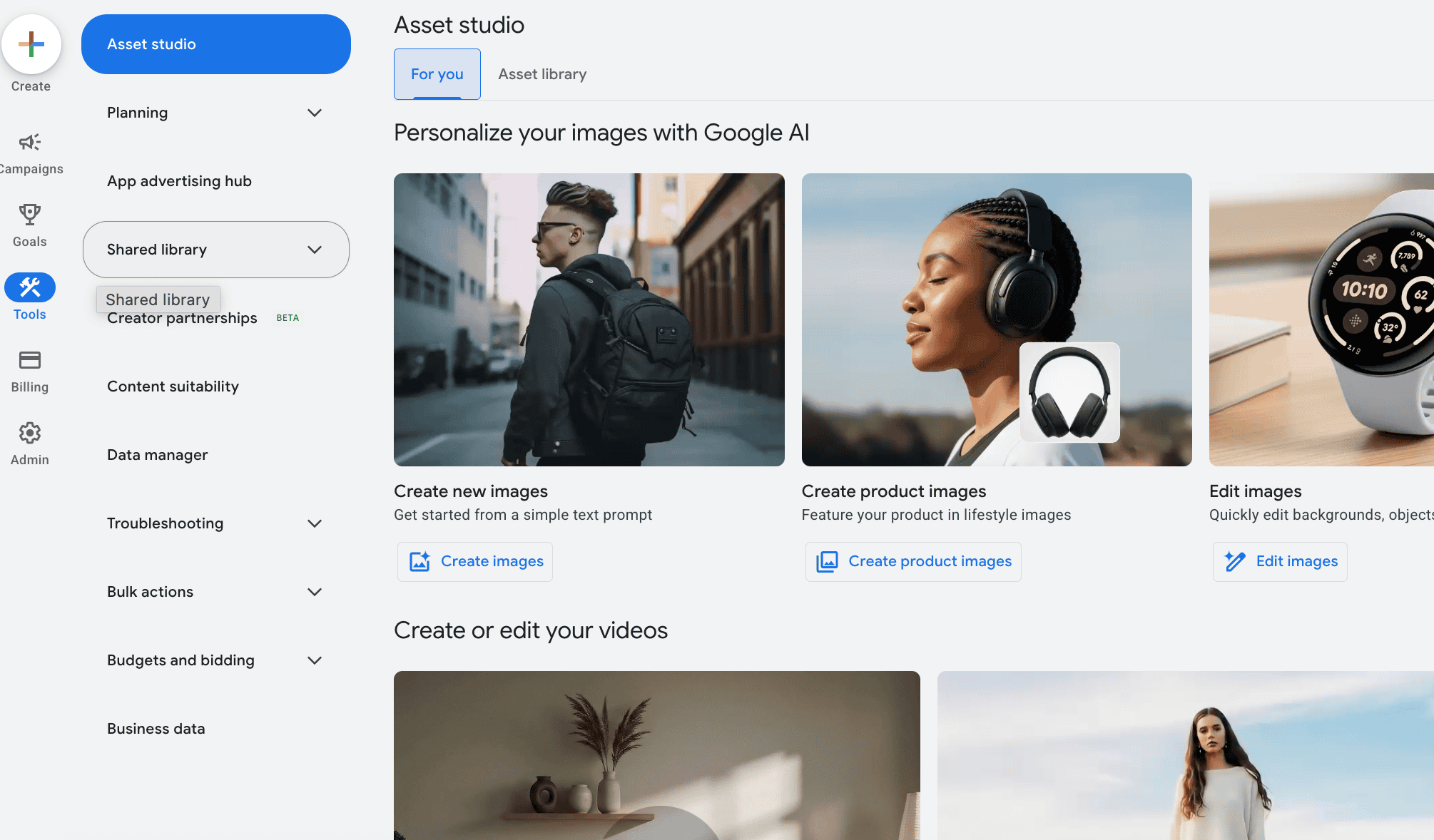
Task: Expand the Troubleshooting chevron
Action: pos(315,523)
